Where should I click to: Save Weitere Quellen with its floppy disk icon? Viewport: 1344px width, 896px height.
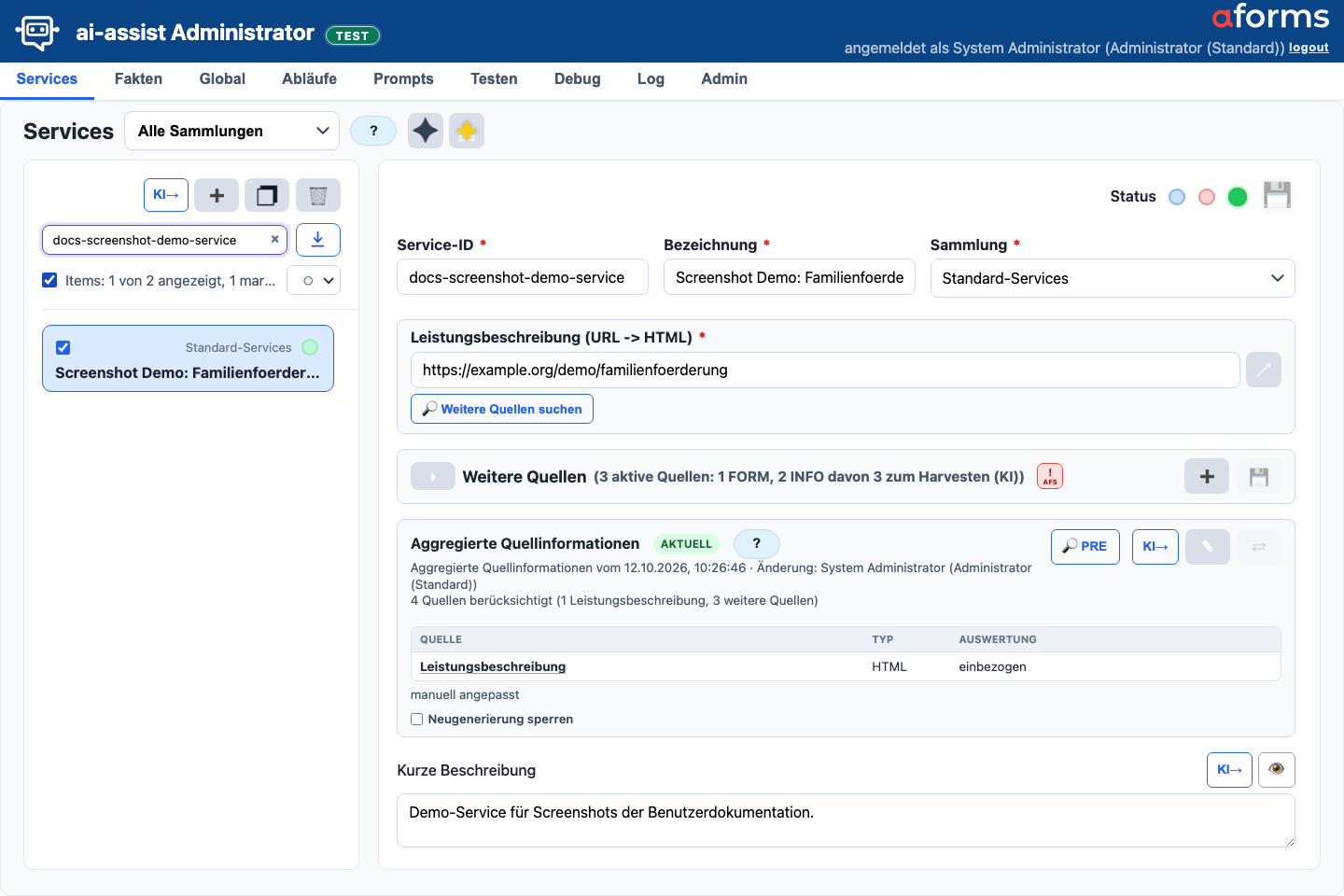1259,476
